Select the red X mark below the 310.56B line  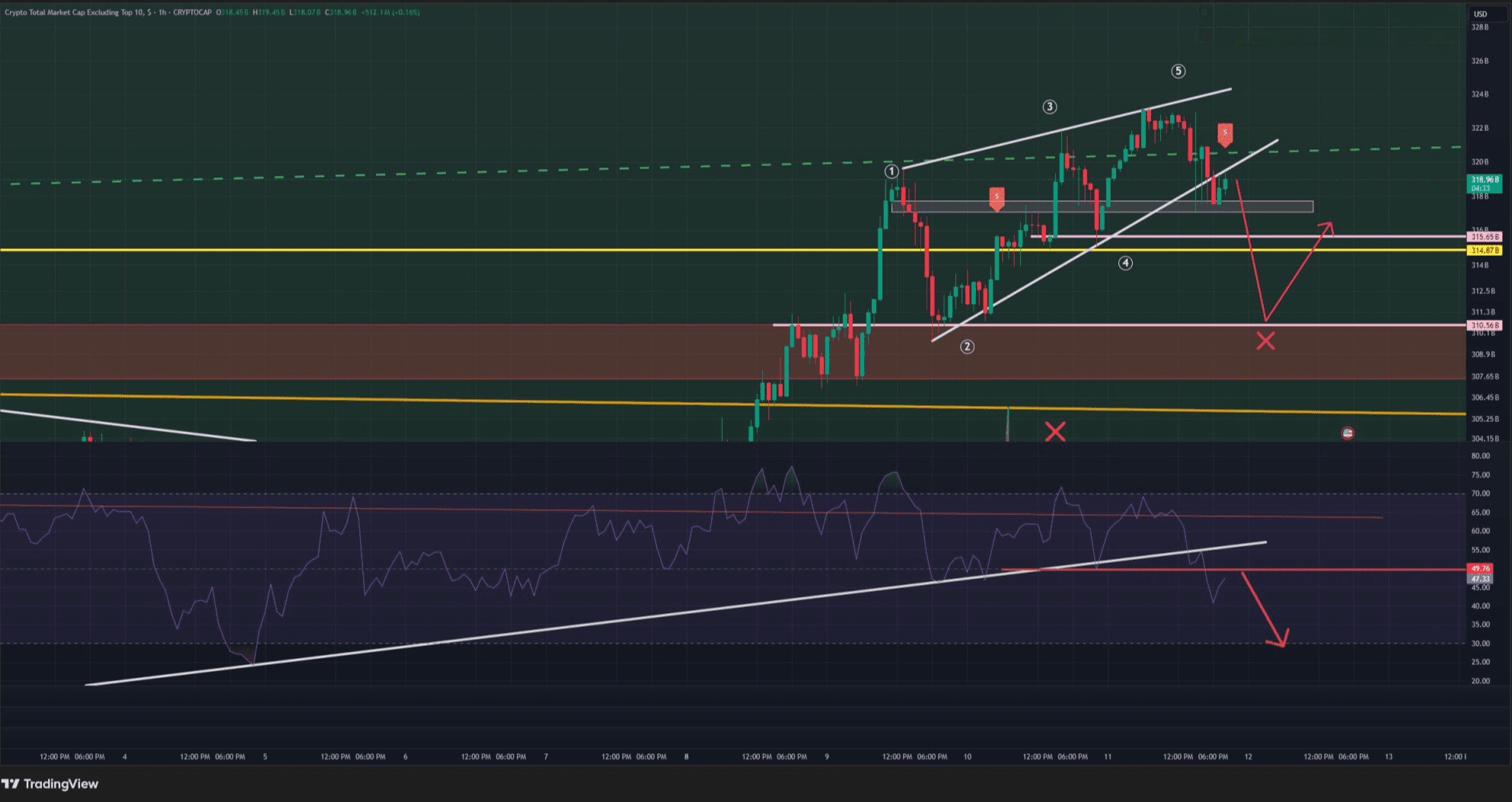1265,341
